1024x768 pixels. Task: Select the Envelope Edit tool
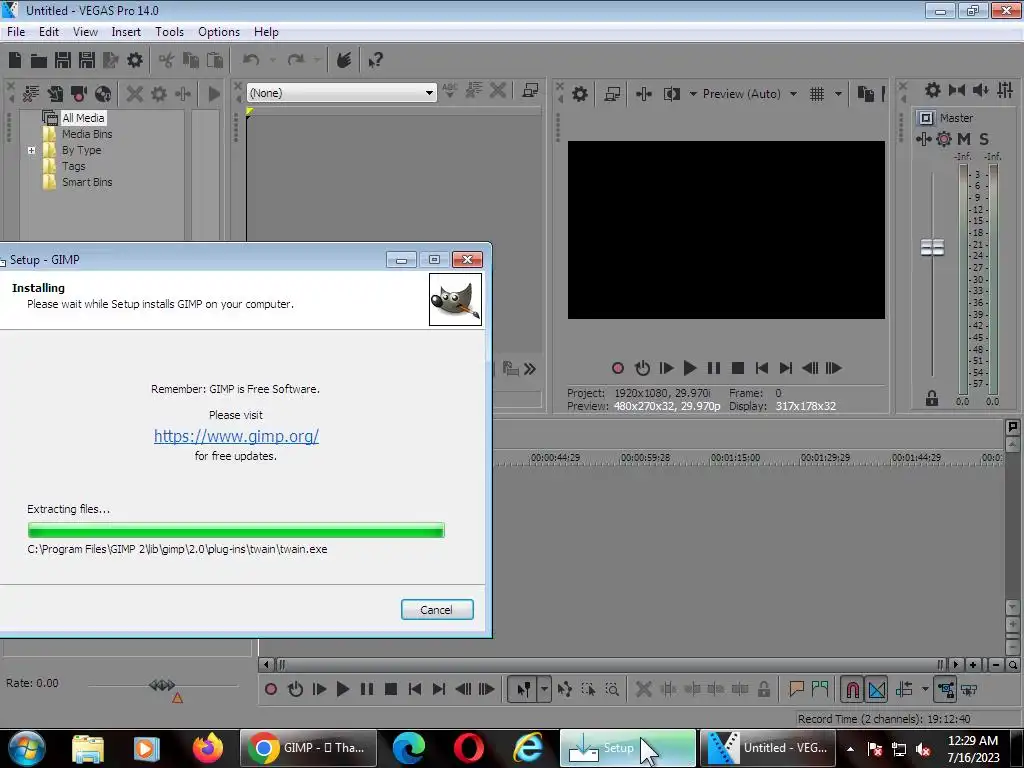tap(565, 689)
